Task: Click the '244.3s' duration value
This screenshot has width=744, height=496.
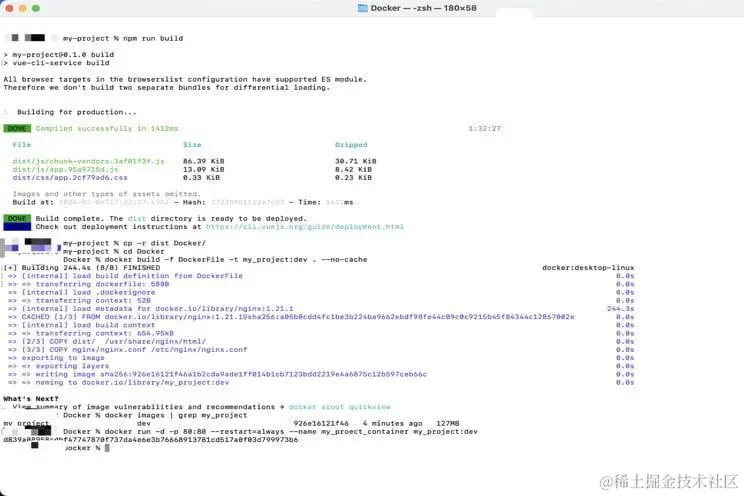Action: pos(621,309)
